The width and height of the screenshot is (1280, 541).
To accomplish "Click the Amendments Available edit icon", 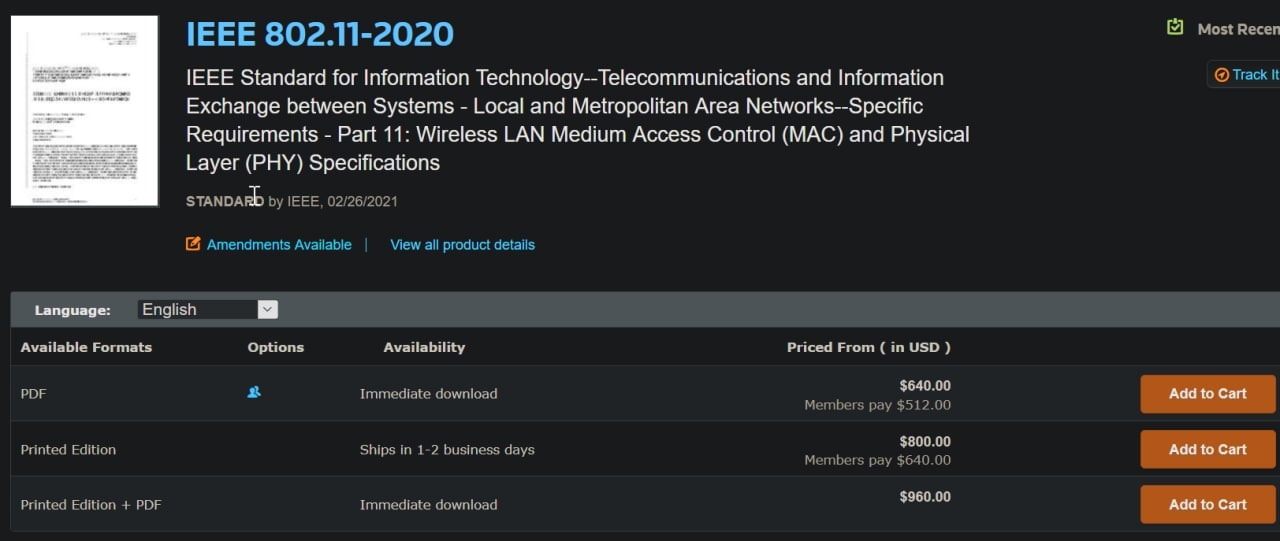I will 193,244.
